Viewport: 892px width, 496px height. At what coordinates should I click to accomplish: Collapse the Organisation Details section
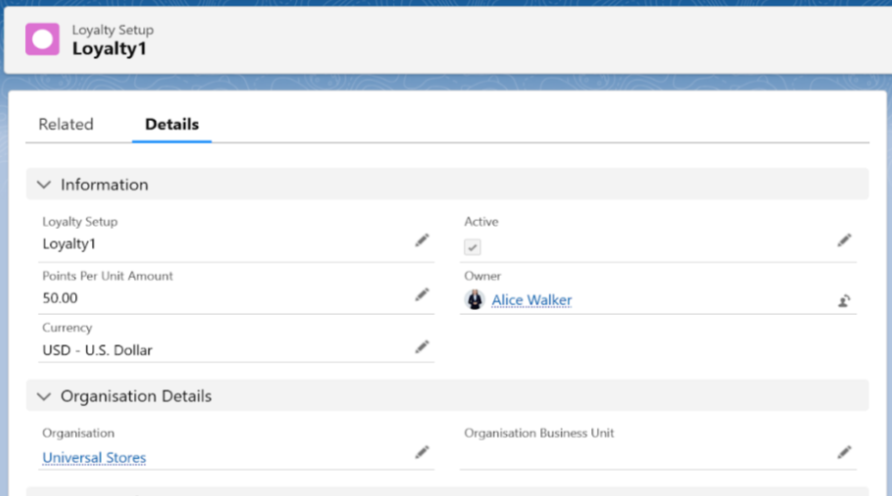click(44, 397)
